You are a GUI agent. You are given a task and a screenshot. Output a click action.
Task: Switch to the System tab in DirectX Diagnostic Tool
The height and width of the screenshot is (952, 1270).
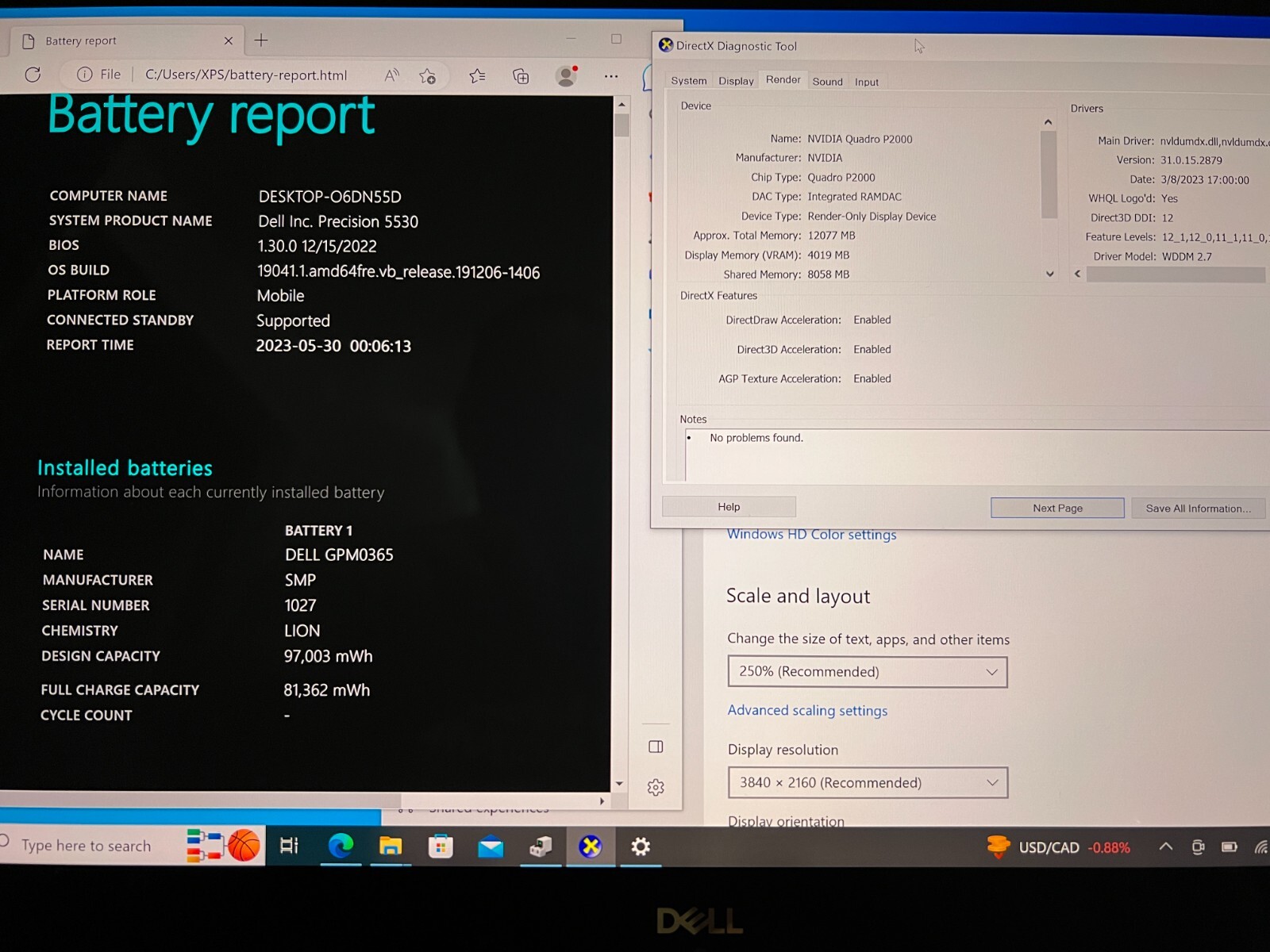pos(688,81)
